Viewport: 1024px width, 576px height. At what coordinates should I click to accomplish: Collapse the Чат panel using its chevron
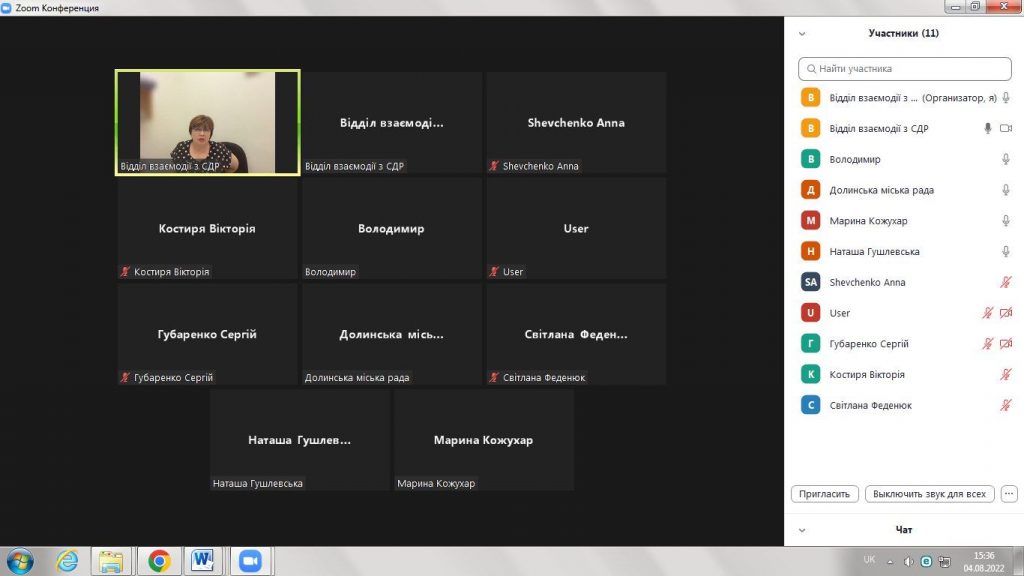click(801, 530)
